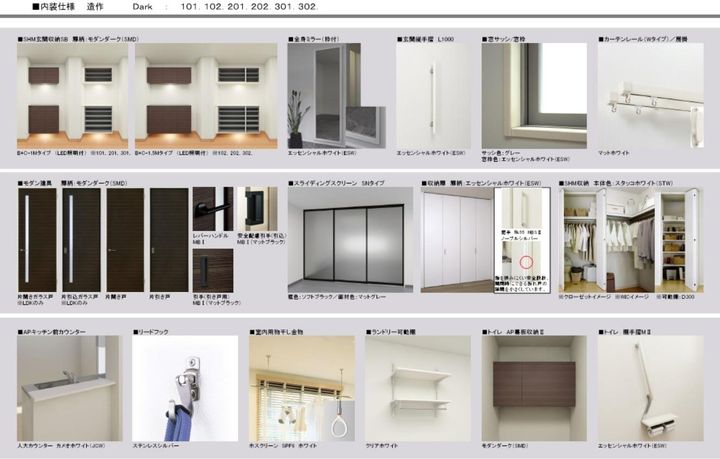Click the curtain rail W-type image

coord(650,96)
